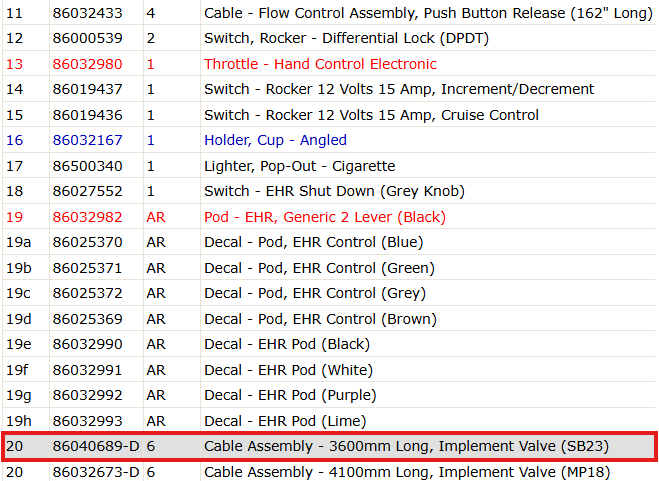Click the Pod - EHR, Generic 2 Lever (Black) entry
Viewport: 659px width, 481px height.
coord(324,217)
